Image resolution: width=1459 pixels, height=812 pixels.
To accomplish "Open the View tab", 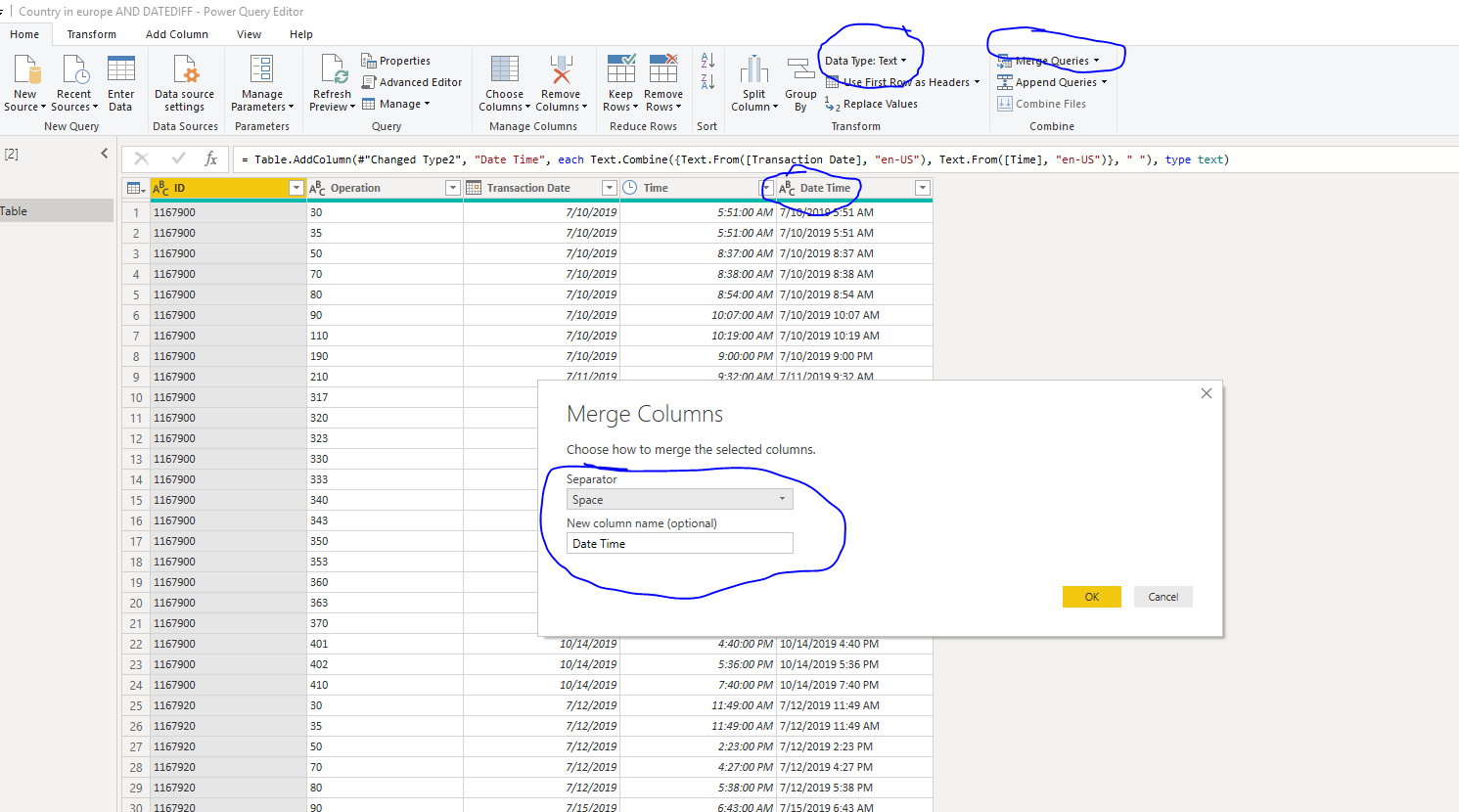I will [x=249, y=34].
